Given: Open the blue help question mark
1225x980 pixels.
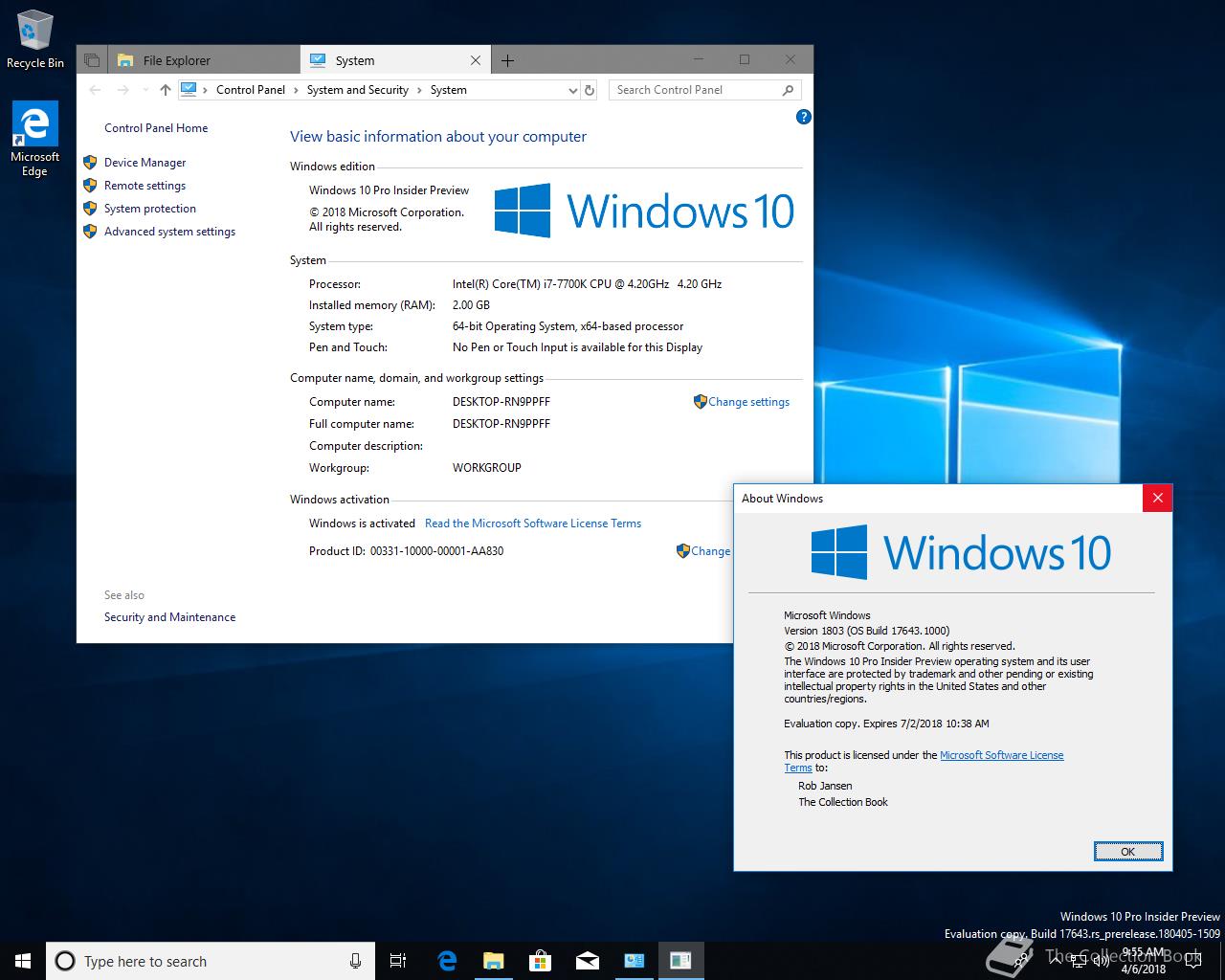Looking at the screenshot, I should tap(804, 117).
